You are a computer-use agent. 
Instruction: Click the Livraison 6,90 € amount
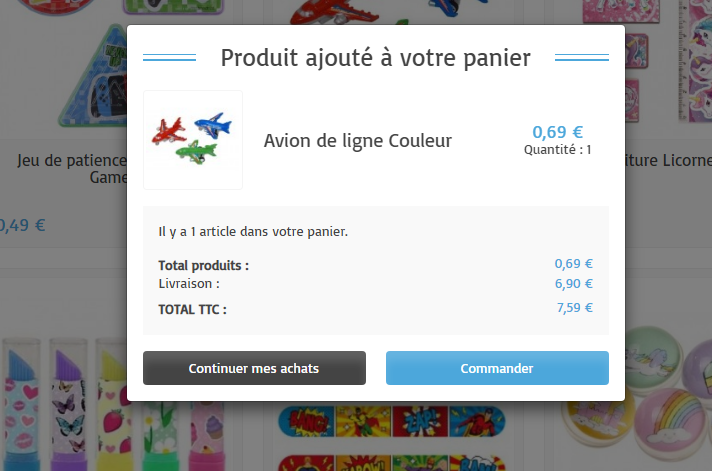pos(574,284)
